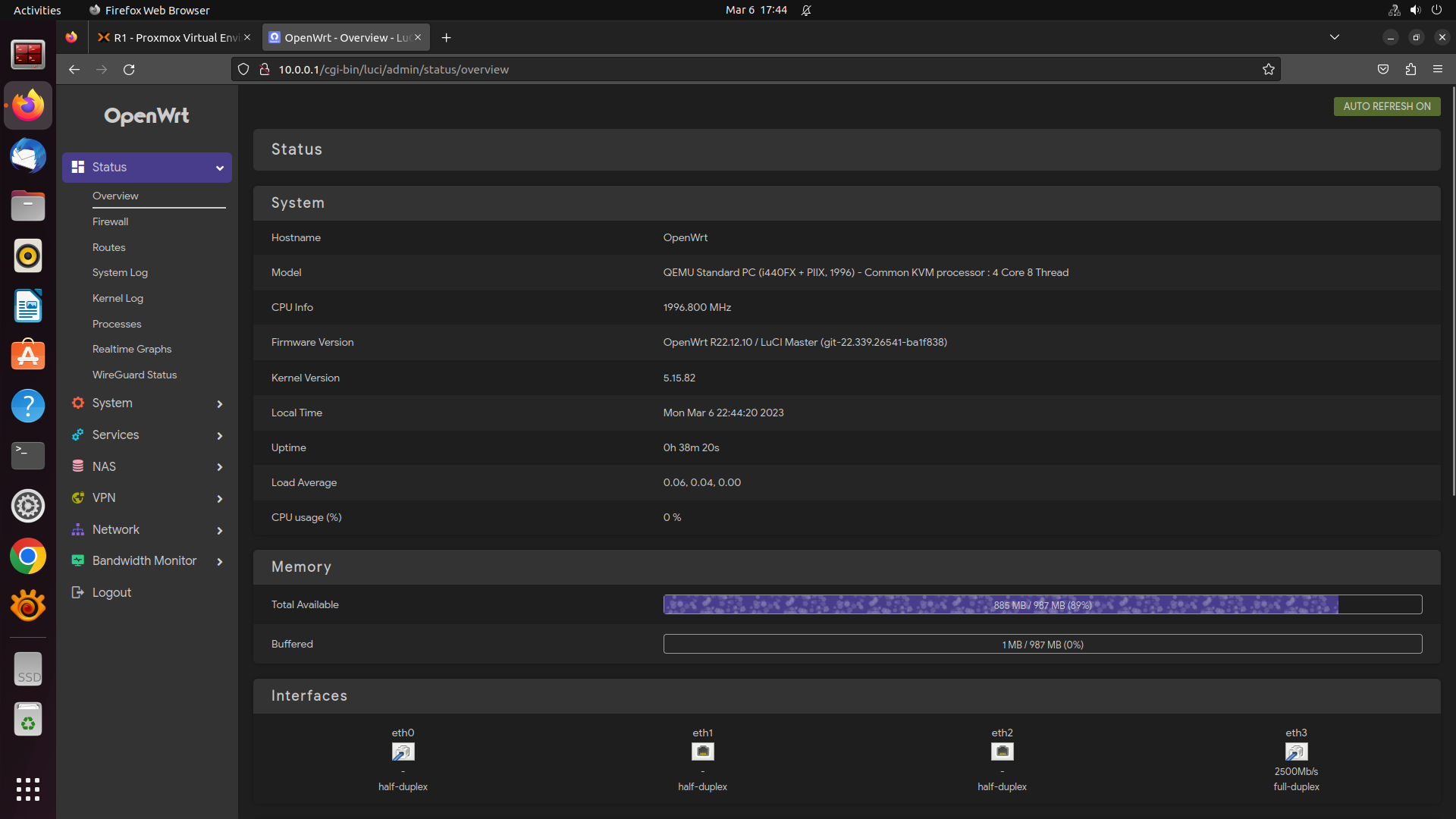This screenshot has width=1456, height=819.
Task: Click the clock Mar 6 17:44
Action: [756, 10]
